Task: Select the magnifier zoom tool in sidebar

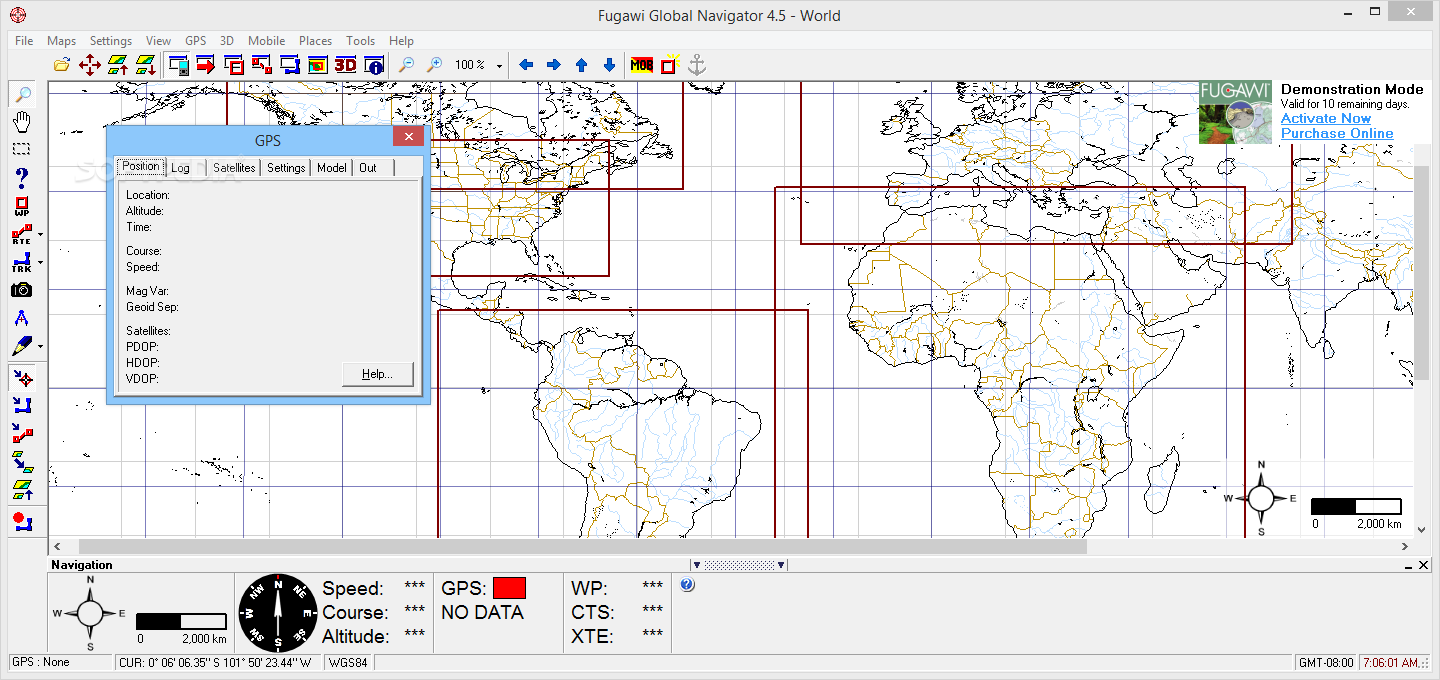Action: tap(21, 95)
